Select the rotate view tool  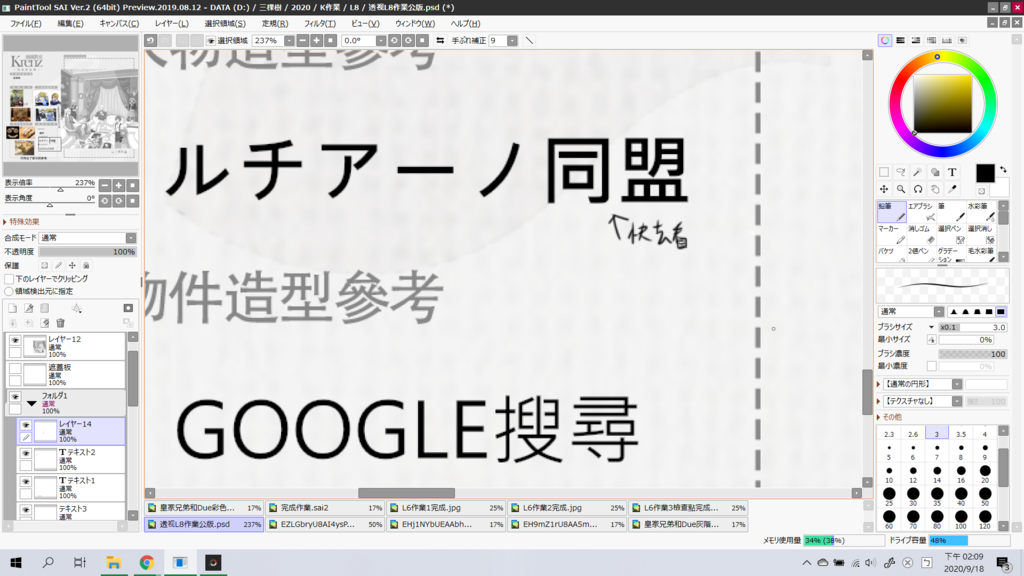(918, 189)
